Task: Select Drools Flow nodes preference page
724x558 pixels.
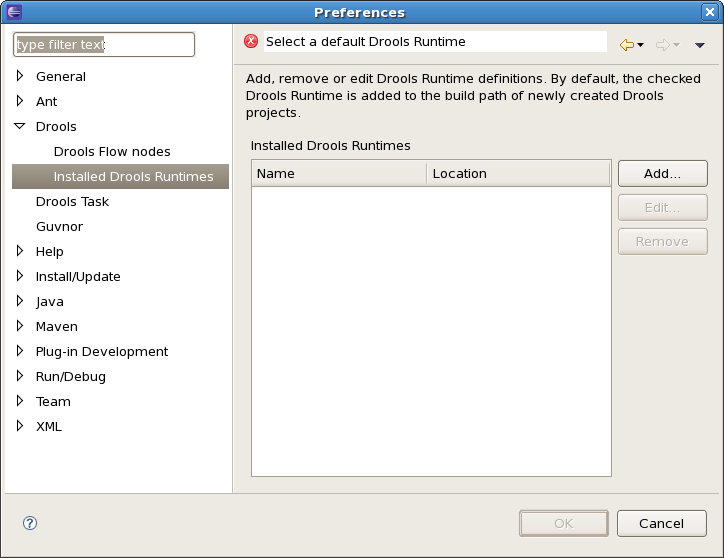Action: pyautogui.click(x=112, y=152)
